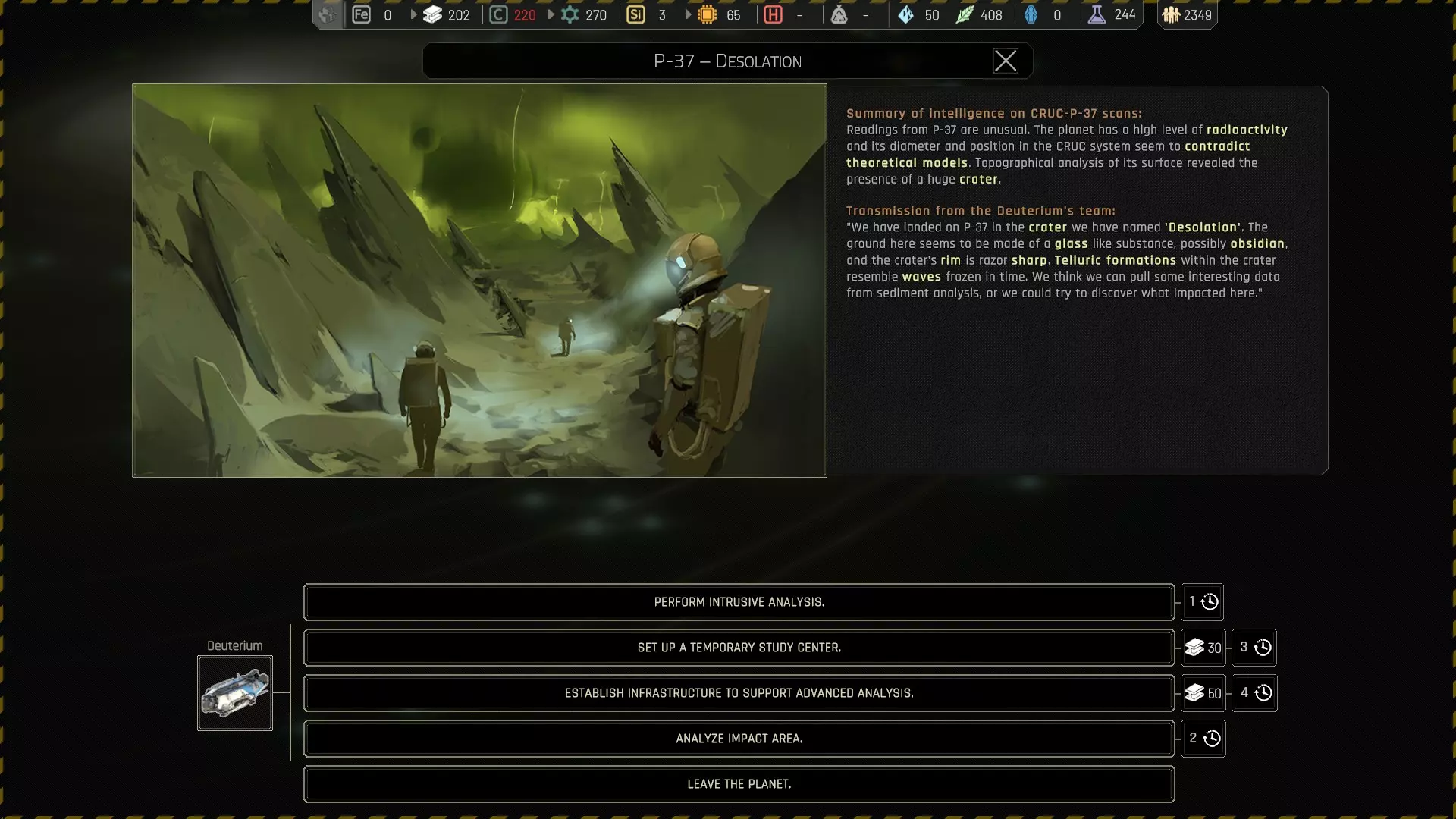
Task: Select Perform Intrusive Analysis option
Action: (x=739, y=602)
